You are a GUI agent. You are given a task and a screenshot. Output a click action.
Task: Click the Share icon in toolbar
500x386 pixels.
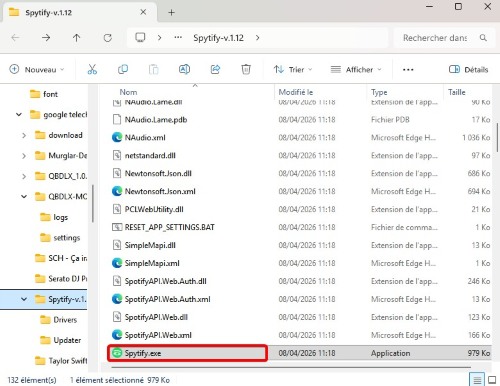[x=215, y=69]
